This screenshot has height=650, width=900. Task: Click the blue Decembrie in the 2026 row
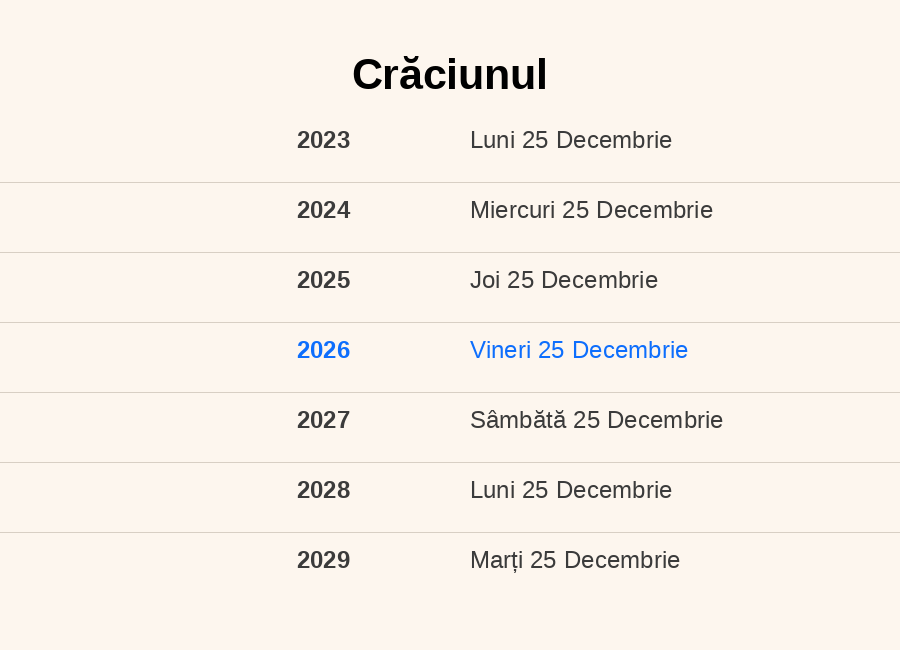click(x=630, y=350)
